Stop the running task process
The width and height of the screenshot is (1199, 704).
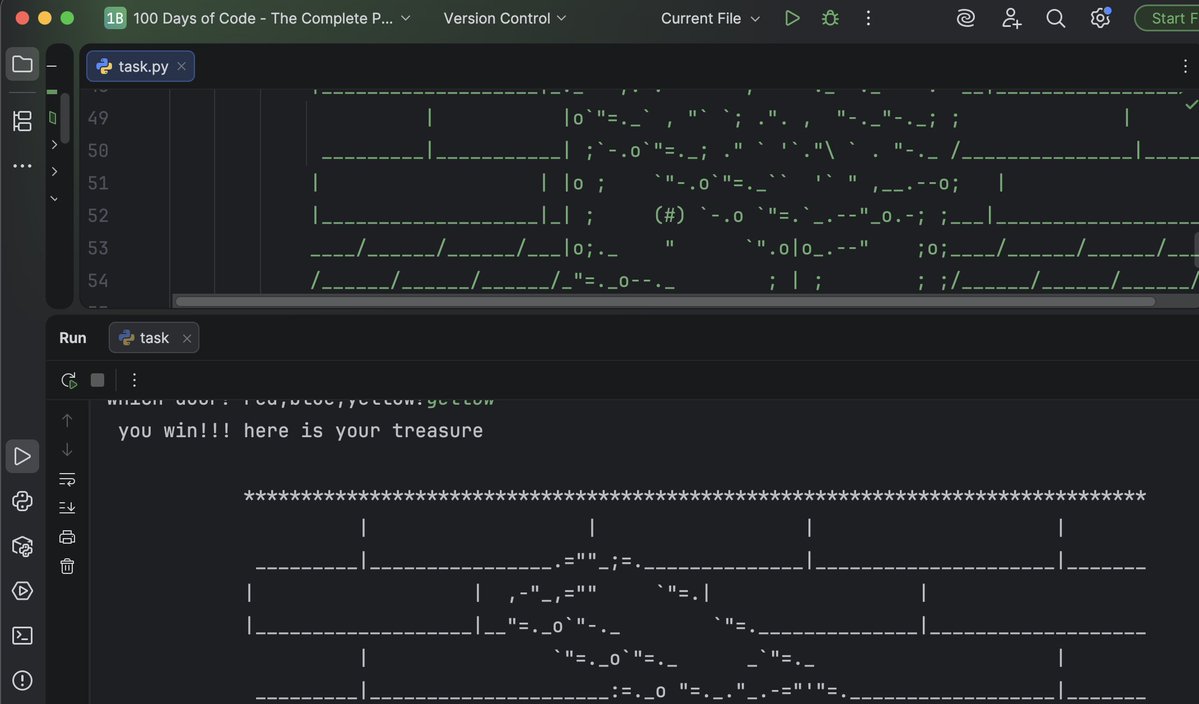tap(97, 380)
